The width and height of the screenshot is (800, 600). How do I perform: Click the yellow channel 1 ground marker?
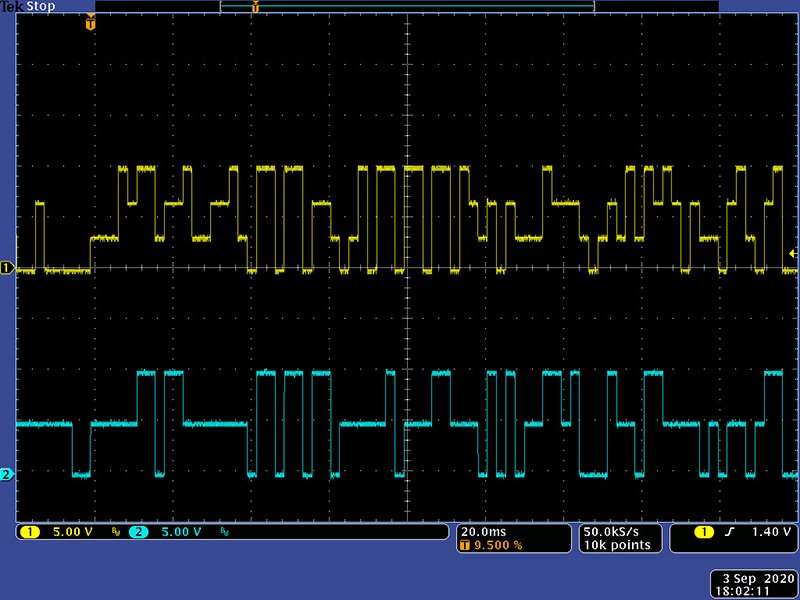coord(7,268)
